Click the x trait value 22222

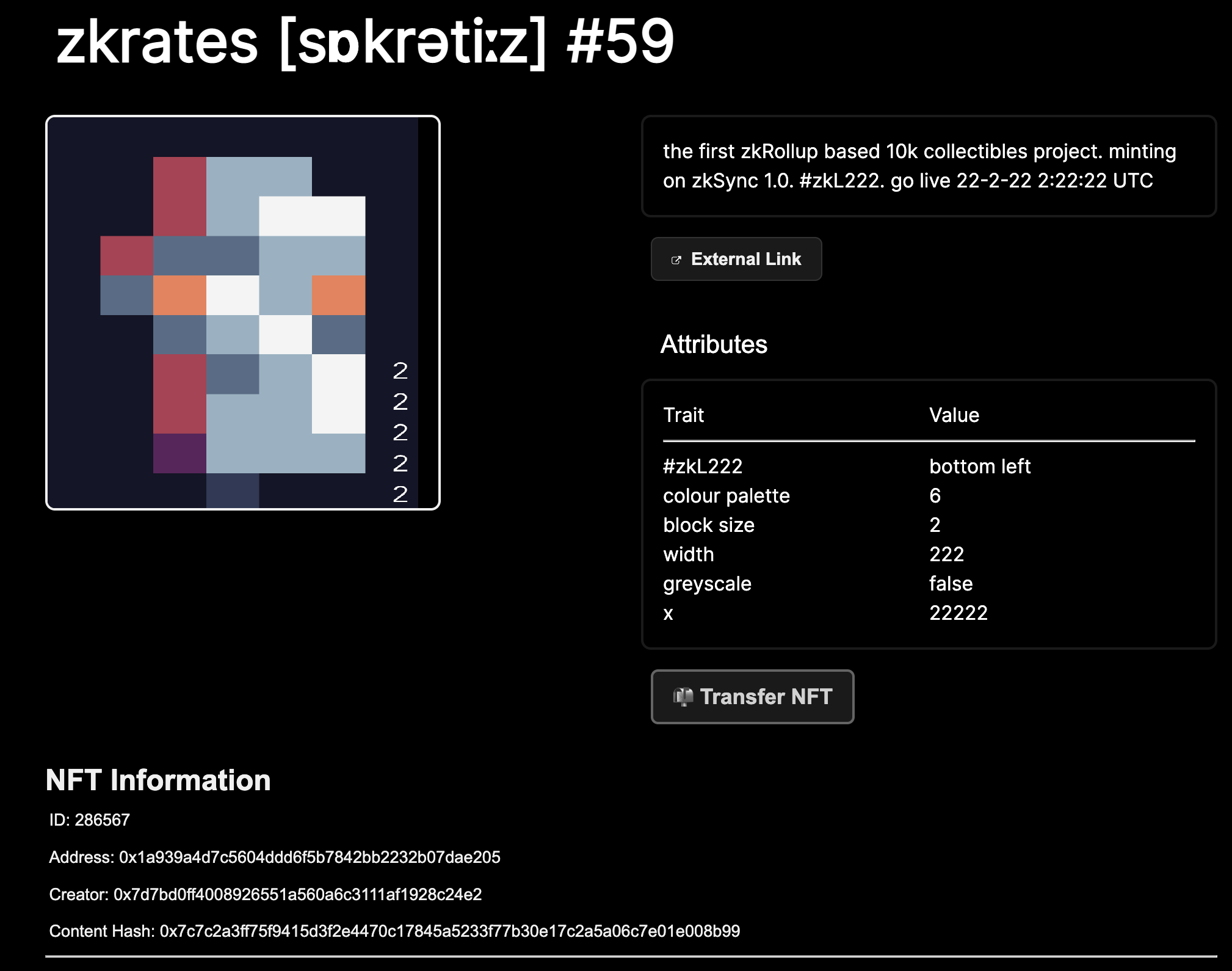pos(958,613)
